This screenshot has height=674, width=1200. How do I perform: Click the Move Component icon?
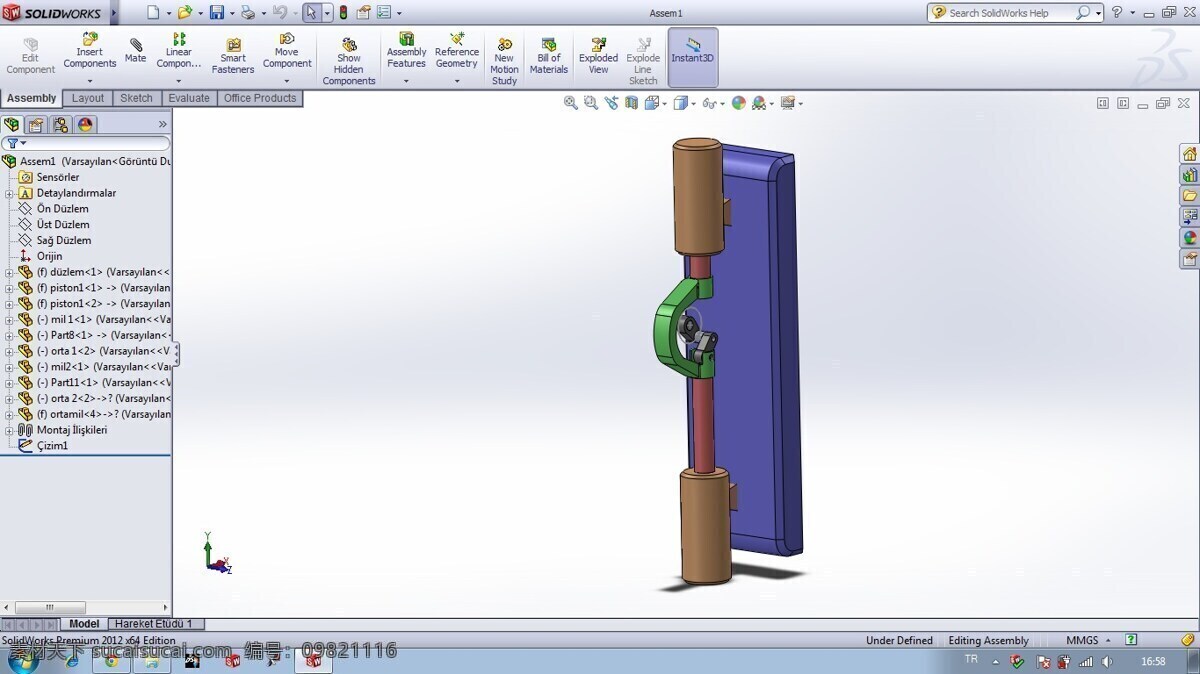pyautogui.click(x=287, y=39)
